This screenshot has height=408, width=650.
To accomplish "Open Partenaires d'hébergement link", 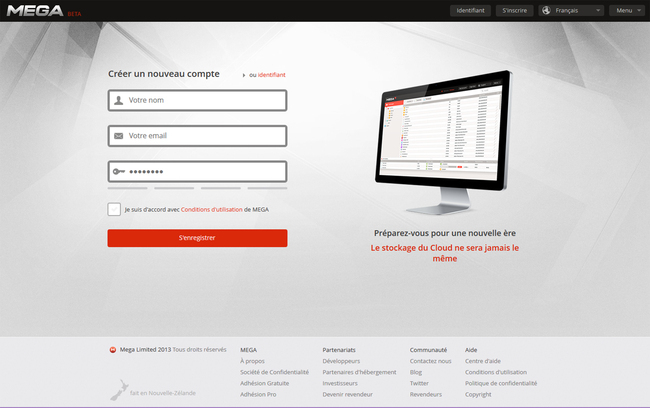I will coord(359,372).
